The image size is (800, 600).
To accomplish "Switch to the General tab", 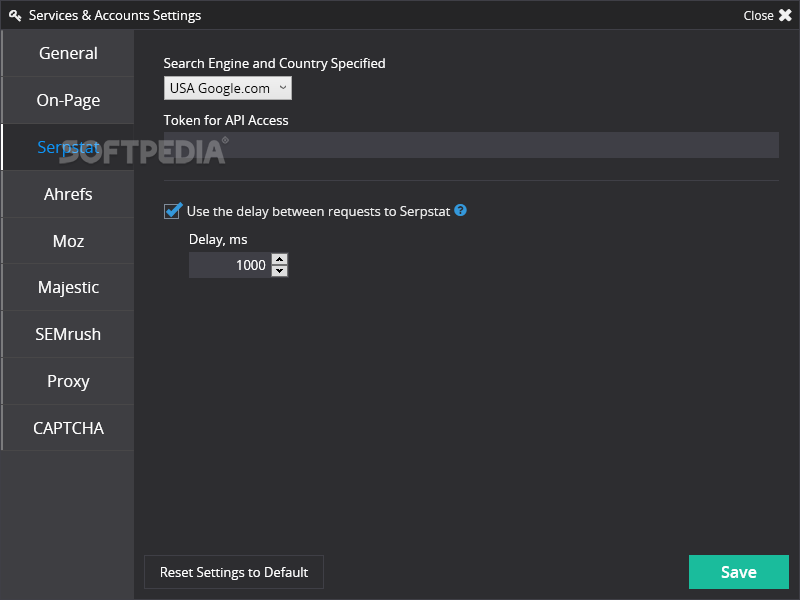I will coord(68,53).
